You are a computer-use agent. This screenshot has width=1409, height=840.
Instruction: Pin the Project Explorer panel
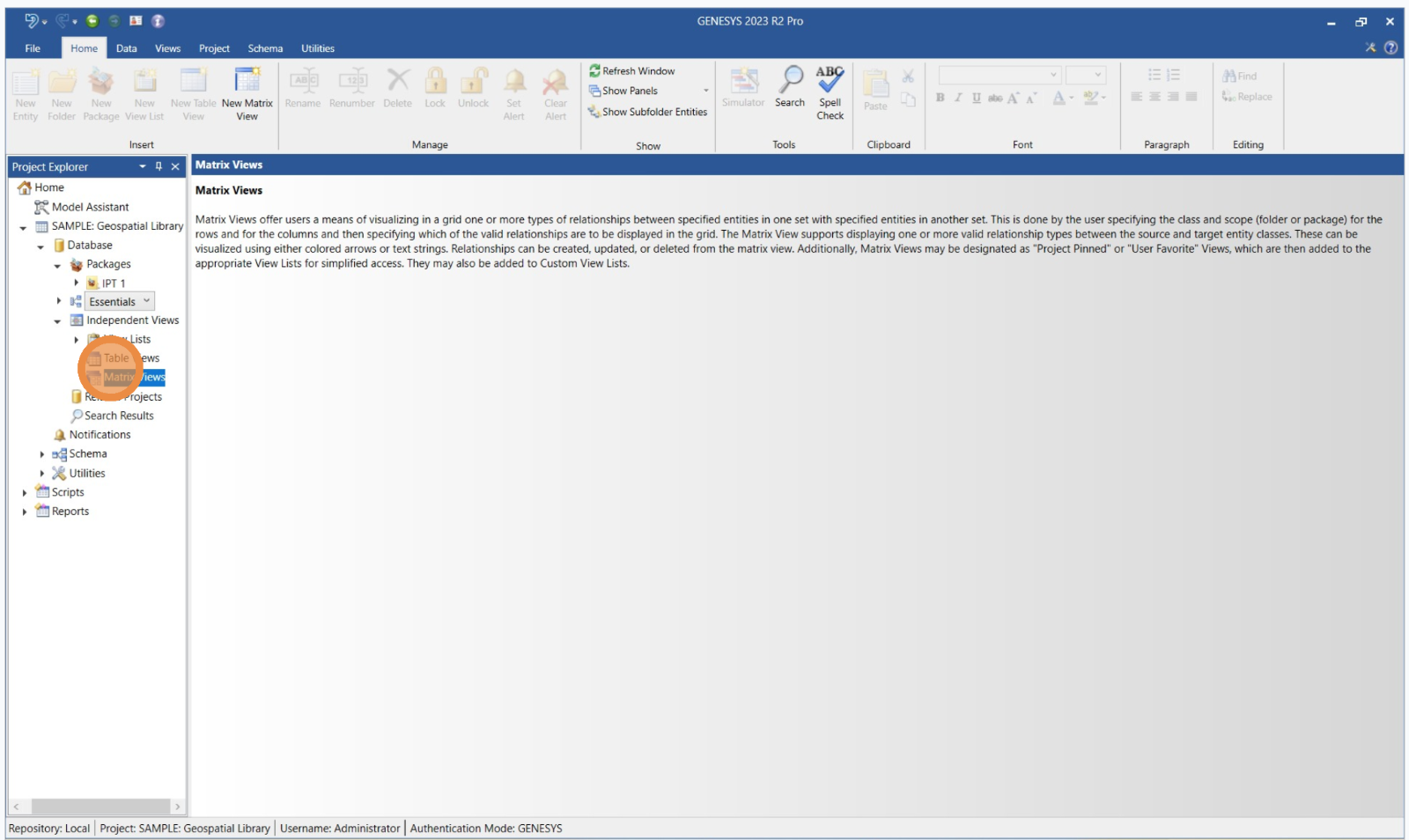click(x=159, y=166)
